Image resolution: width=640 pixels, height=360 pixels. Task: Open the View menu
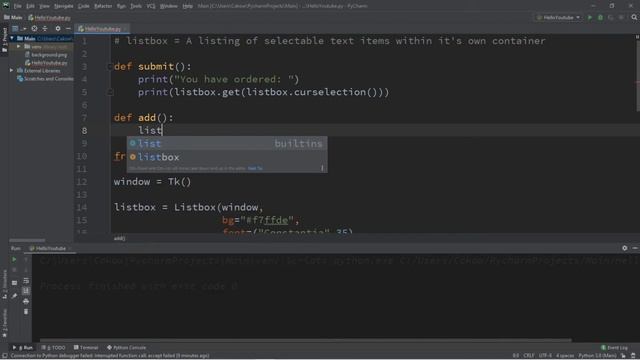(44, 6)
